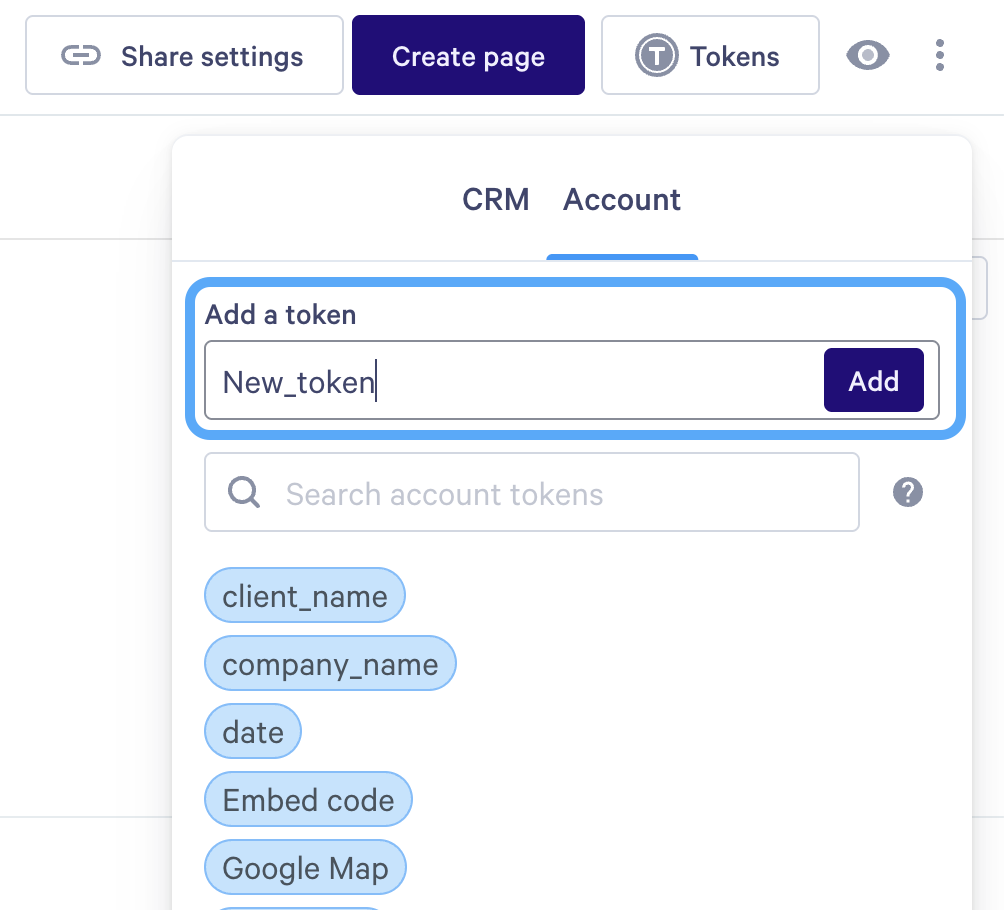Image resolution: width=1004 pixels, height=910 pixels.
Task: Open the three-dot more options menu
Action: [939, 56]
